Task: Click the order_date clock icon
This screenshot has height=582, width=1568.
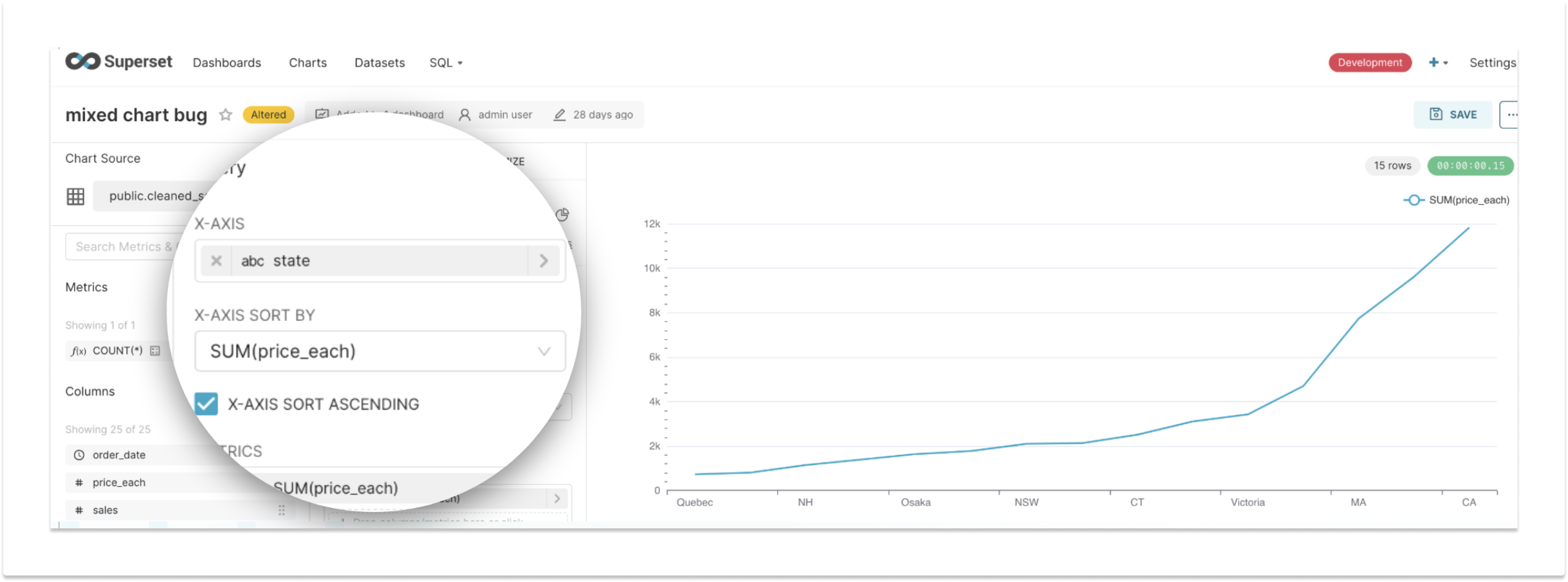Action: tap(79, 455)
